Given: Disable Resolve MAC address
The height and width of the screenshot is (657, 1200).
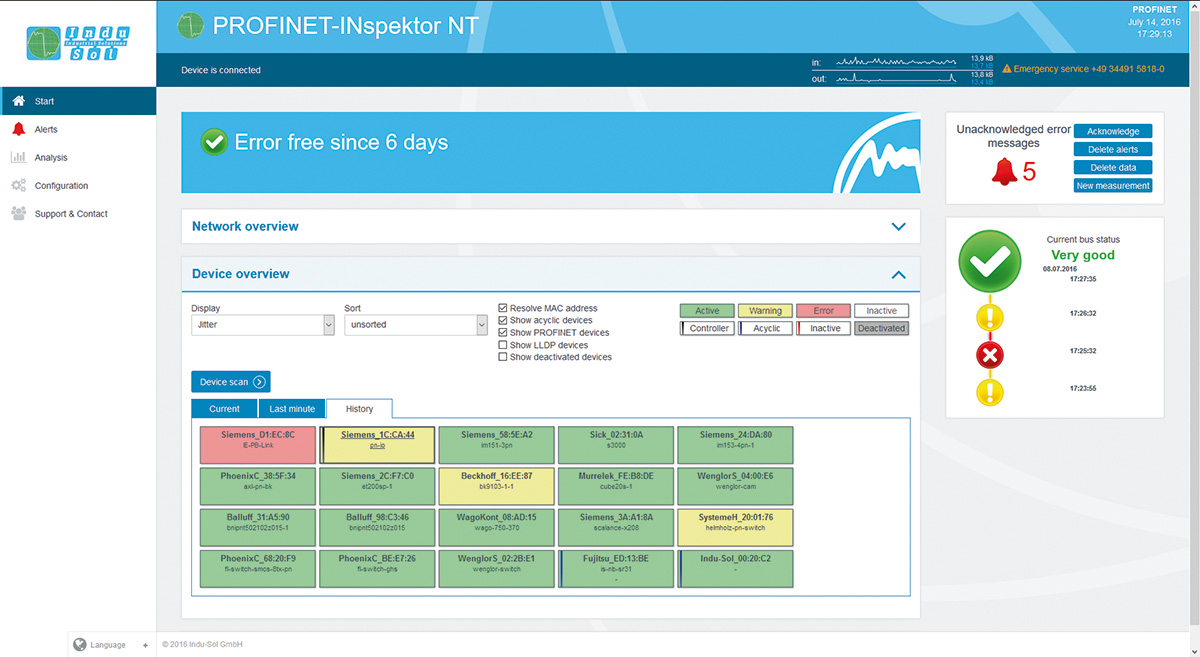Looking at the screenshot, I should 503,309.
